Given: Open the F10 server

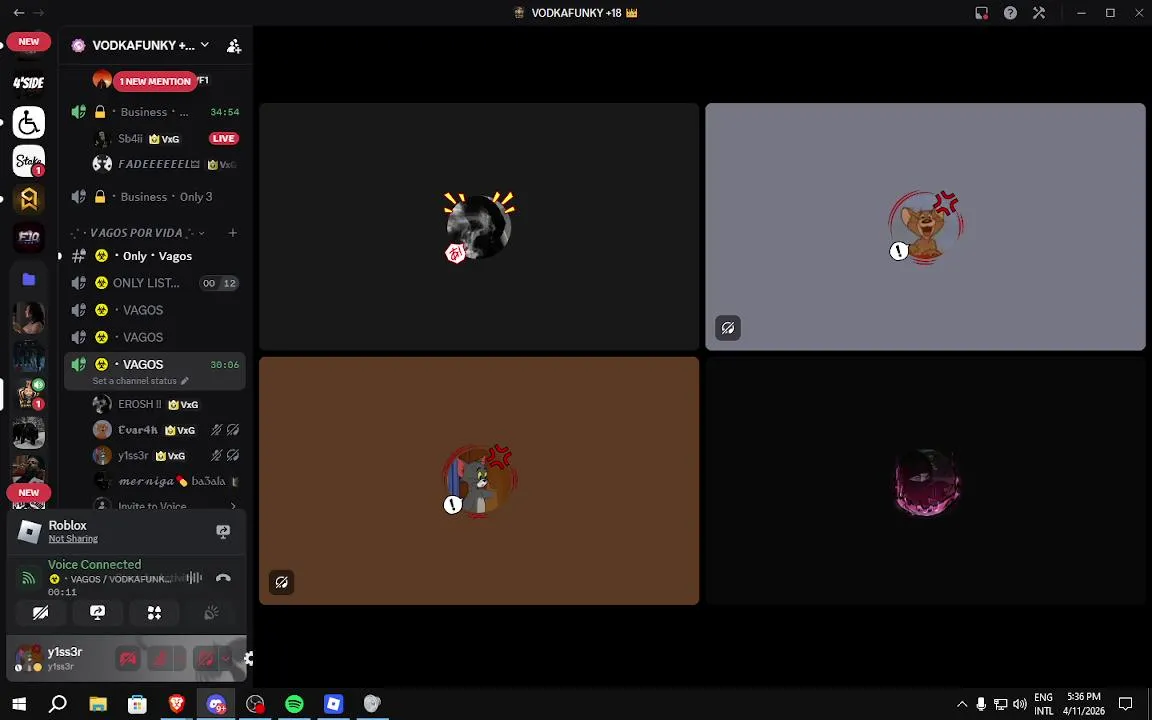Looking at the screenshot, I should click(x=29, y=238).
